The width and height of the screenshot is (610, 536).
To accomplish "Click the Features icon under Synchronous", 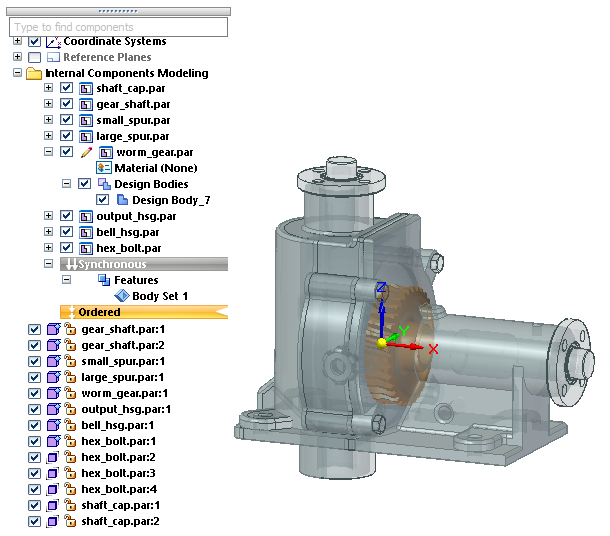I will 104,280.
